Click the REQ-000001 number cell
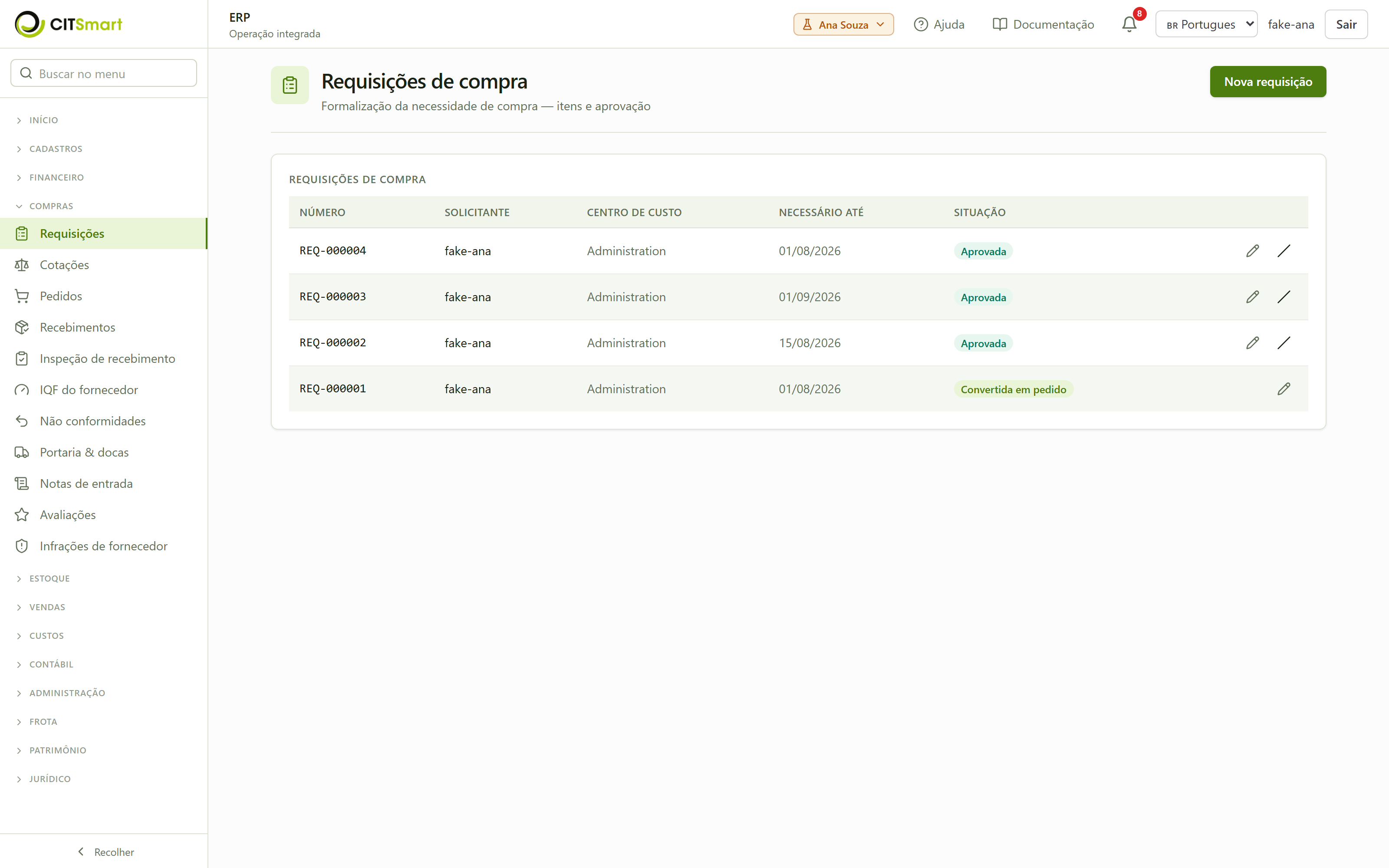 click(333, 388)
